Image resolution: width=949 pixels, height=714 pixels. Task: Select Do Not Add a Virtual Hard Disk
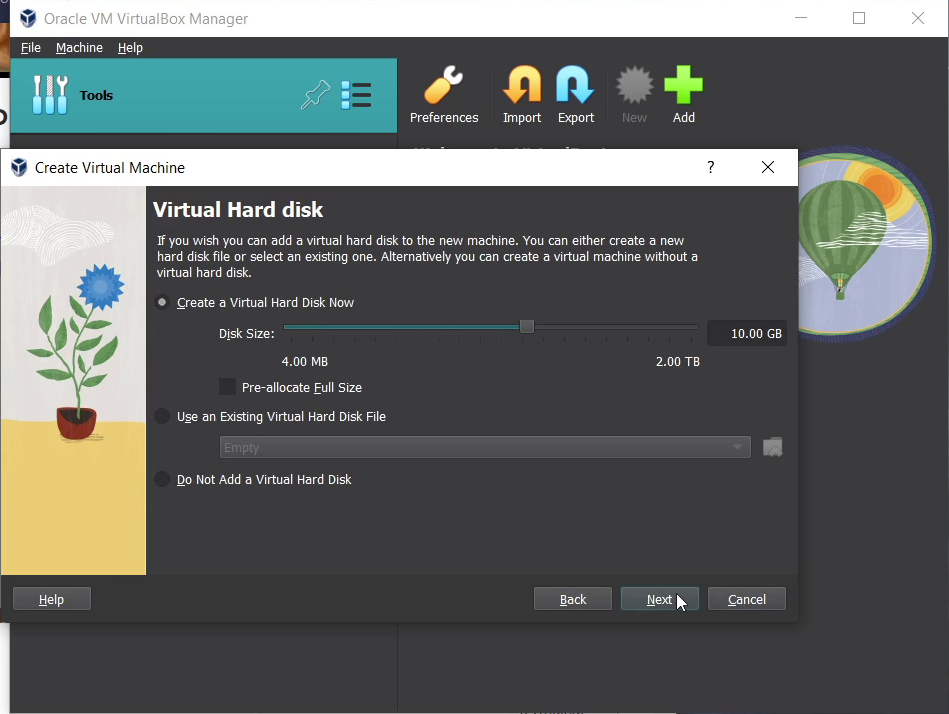pyautogui.click(x=163, y=480)
